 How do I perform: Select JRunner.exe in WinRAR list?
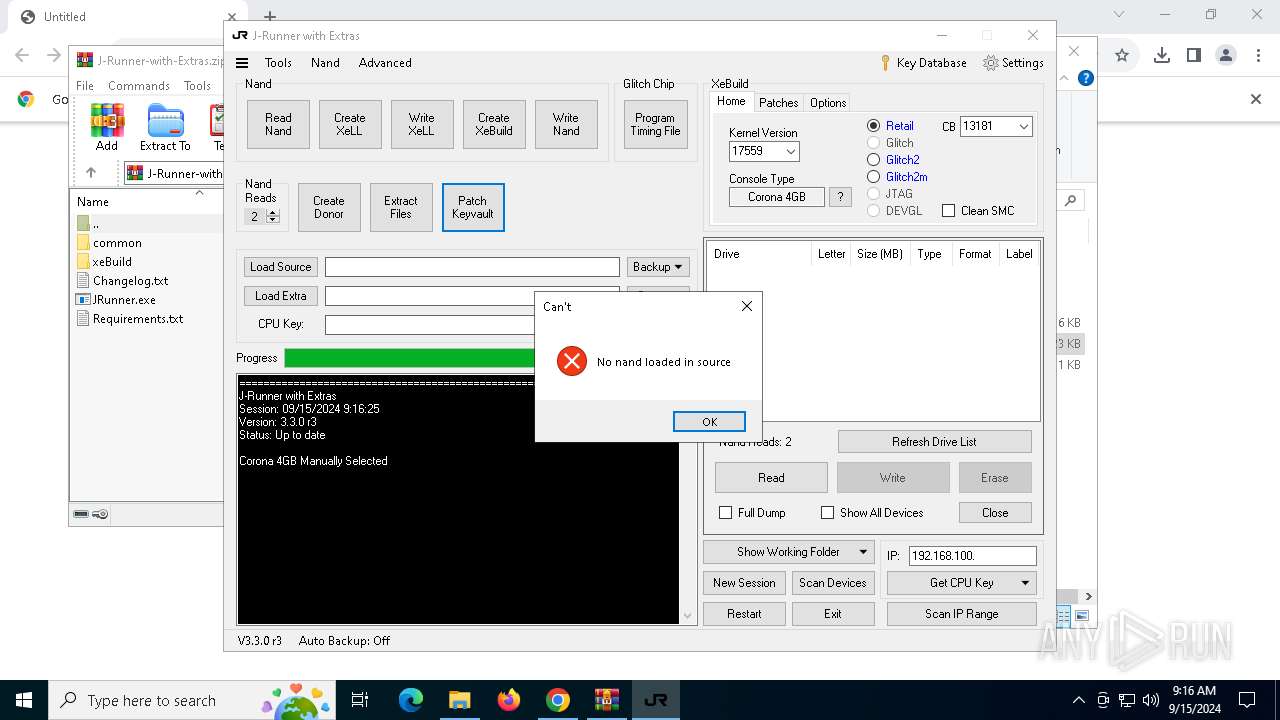(x=124, y=300)
